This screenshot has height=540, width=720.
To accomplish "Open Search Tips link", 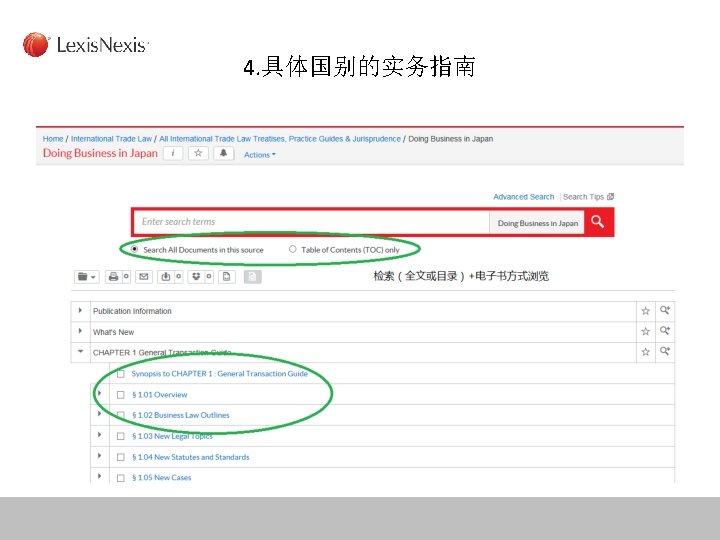I will pyautogui.click(x=588, y=197).
